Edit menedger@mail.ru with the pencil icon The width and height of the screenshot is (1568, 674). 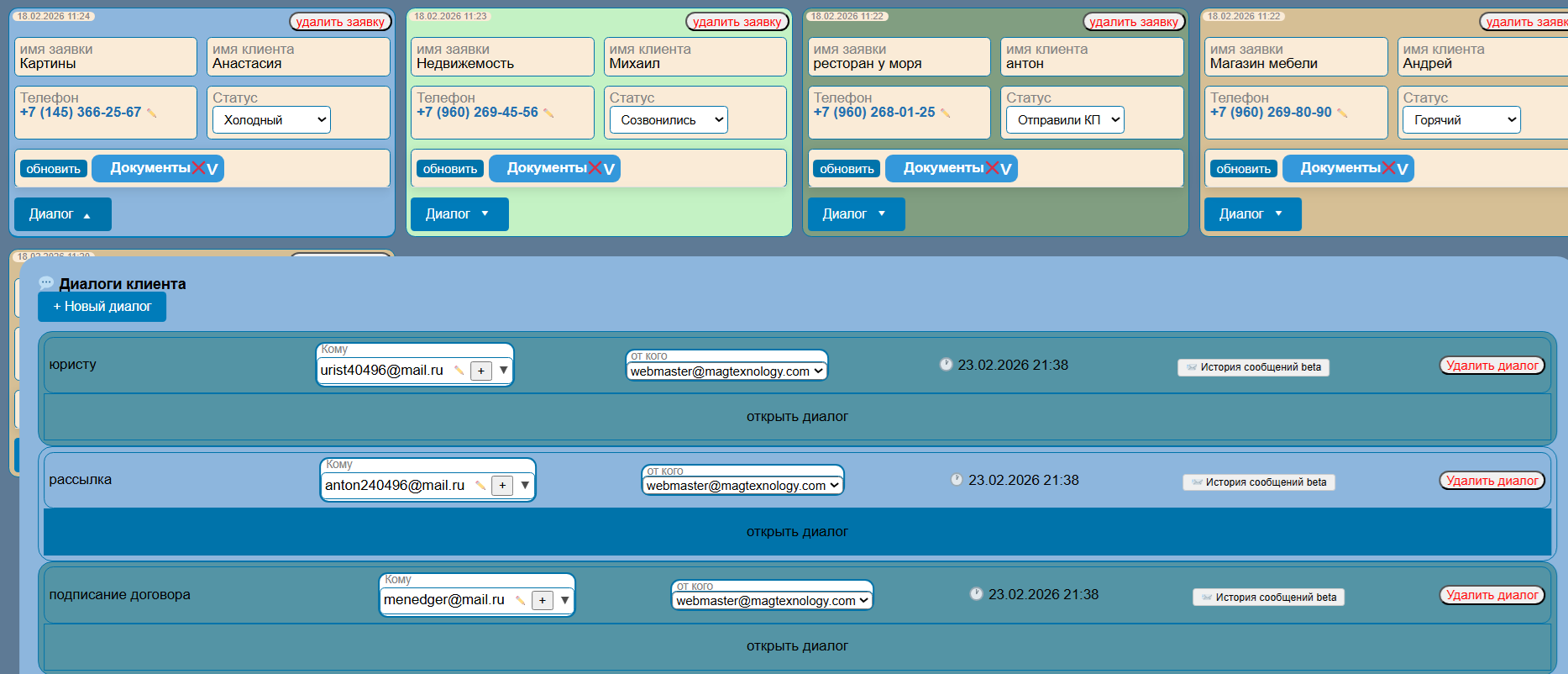pyautogui.click(x=520, y=600)
